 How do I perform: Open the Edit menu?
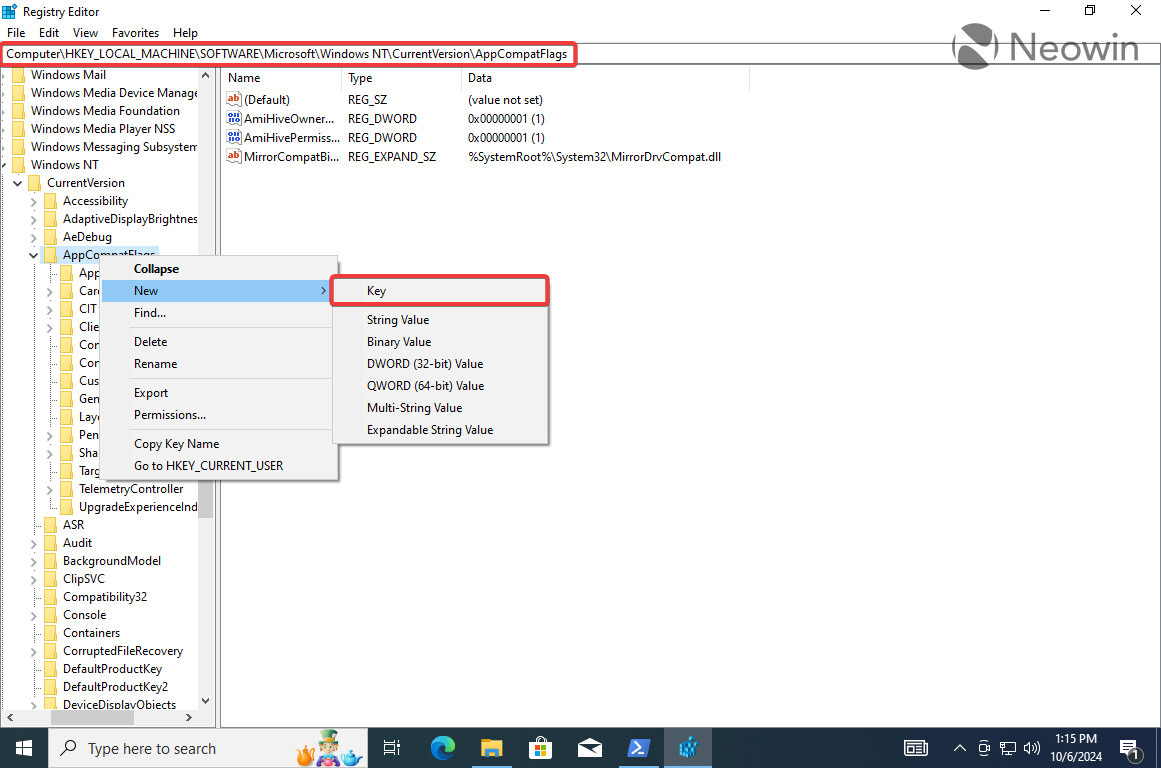click(49, 33)
